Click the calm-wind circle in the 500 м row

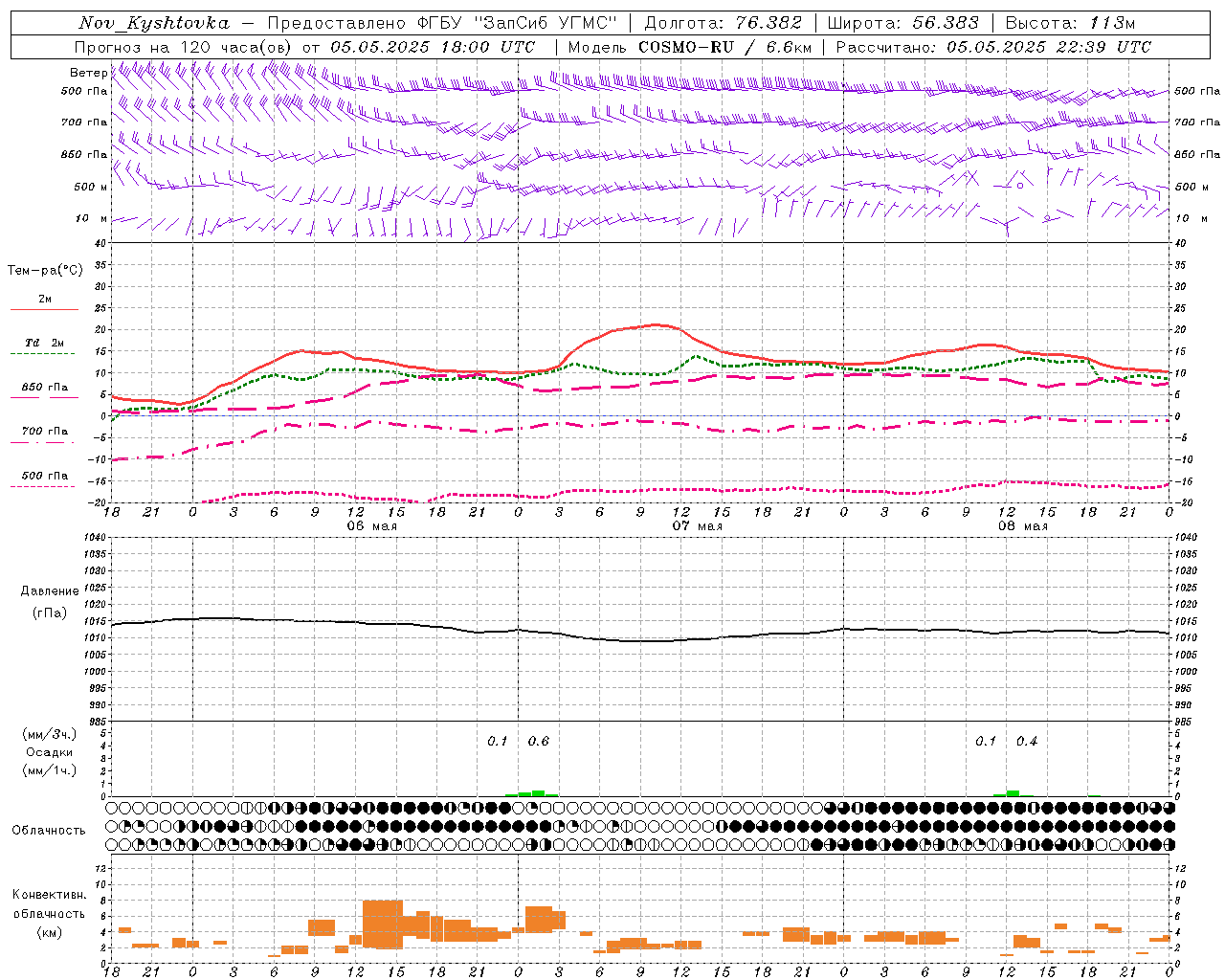point(1020,186)
